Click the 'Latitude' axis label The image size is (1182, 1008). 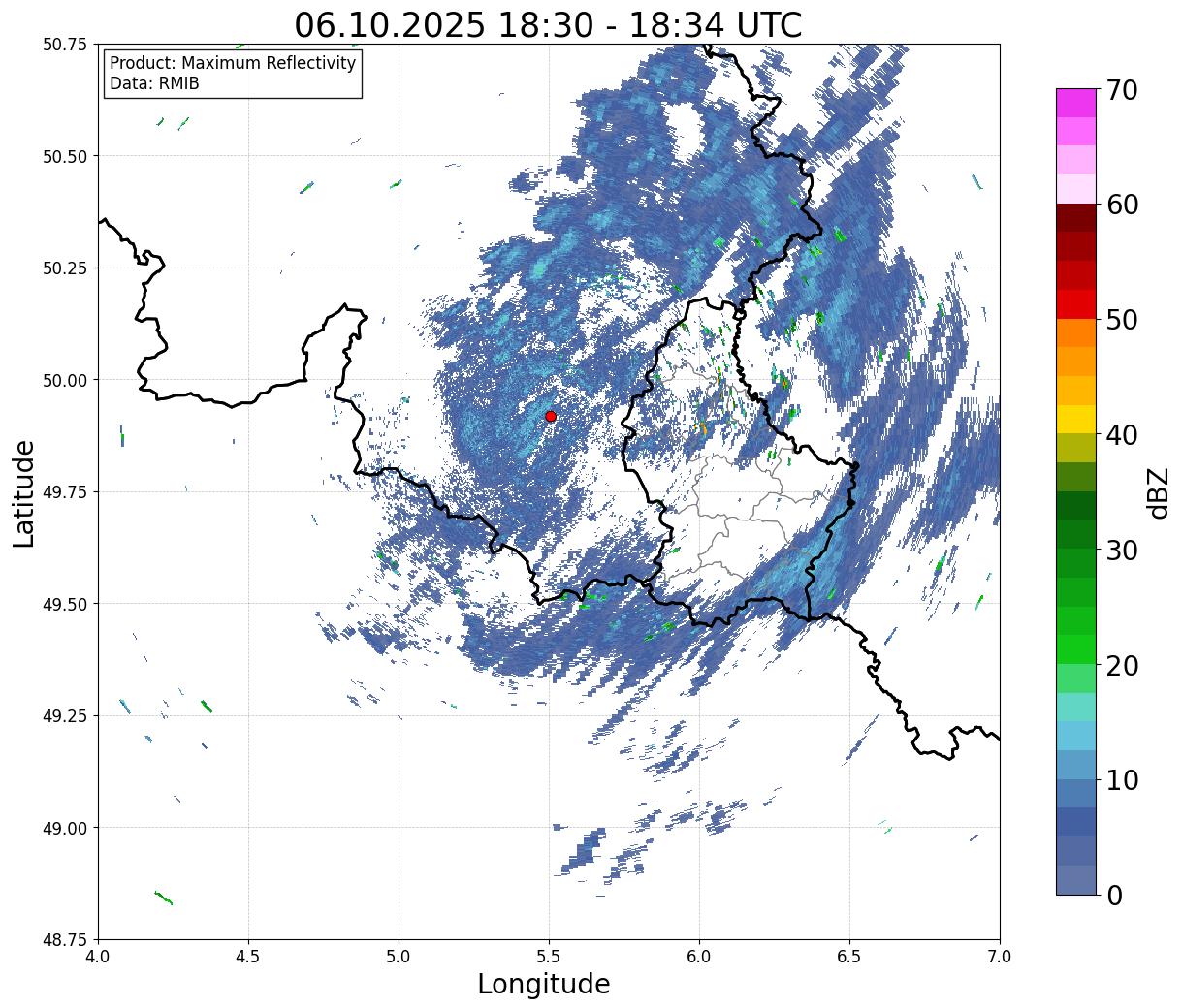point(24,492)
